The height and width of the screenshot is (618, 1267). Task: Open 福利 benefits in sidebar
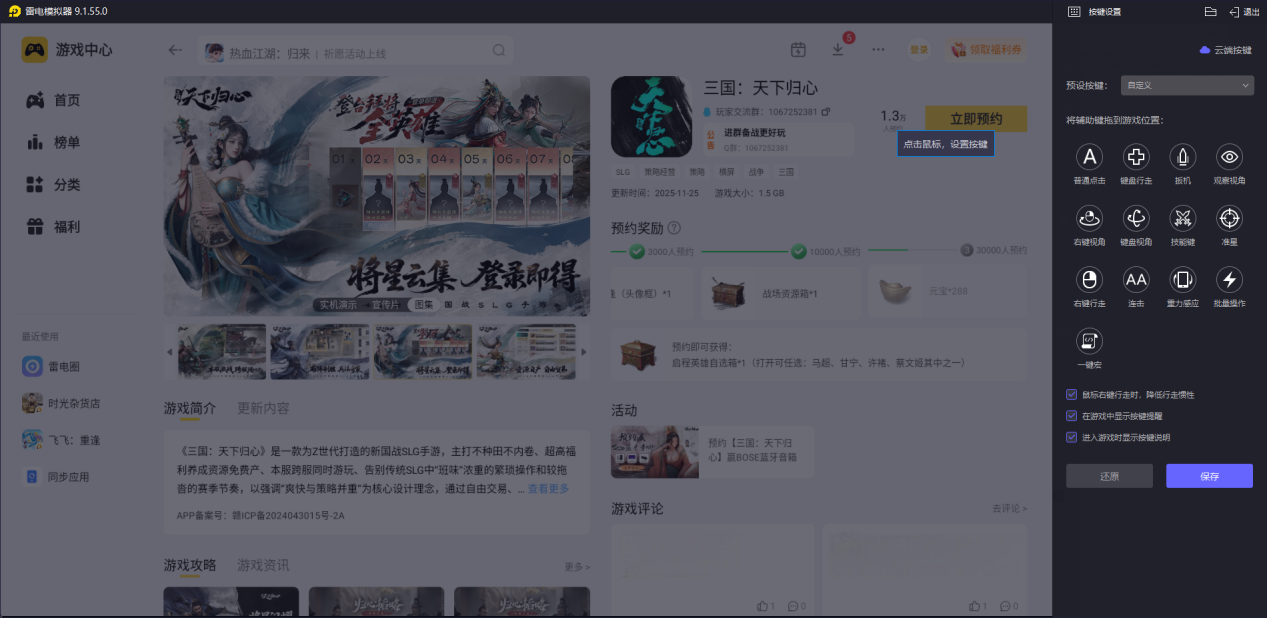54,226
